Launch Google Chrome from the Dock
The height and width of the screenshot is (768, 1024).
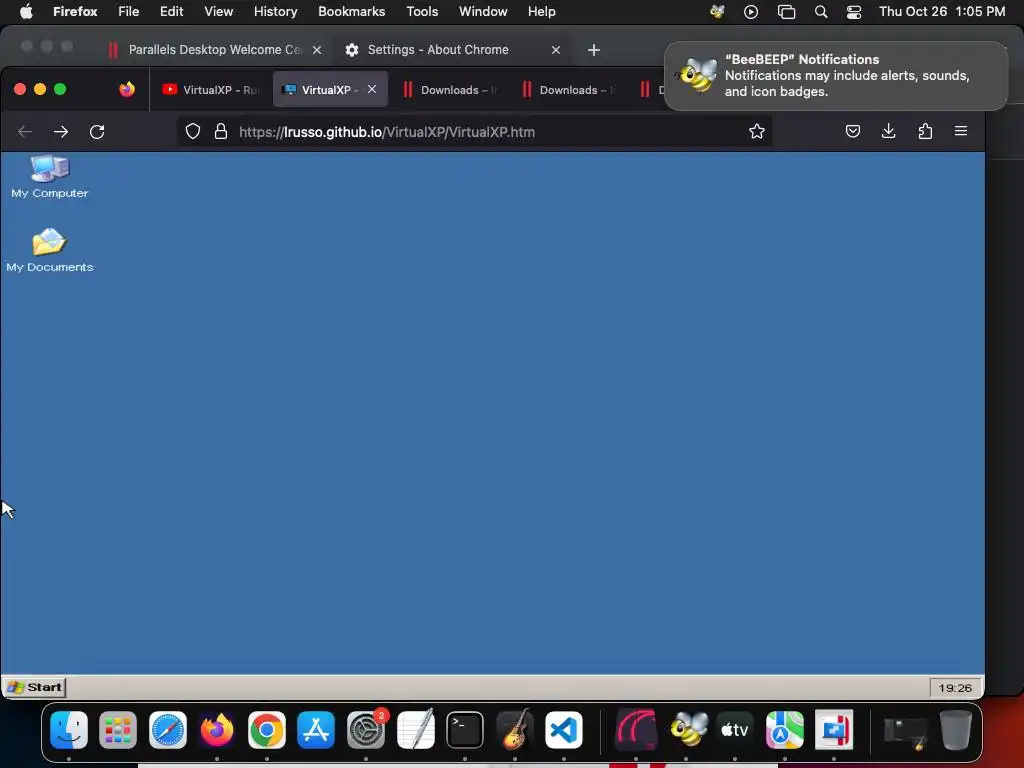266,729
